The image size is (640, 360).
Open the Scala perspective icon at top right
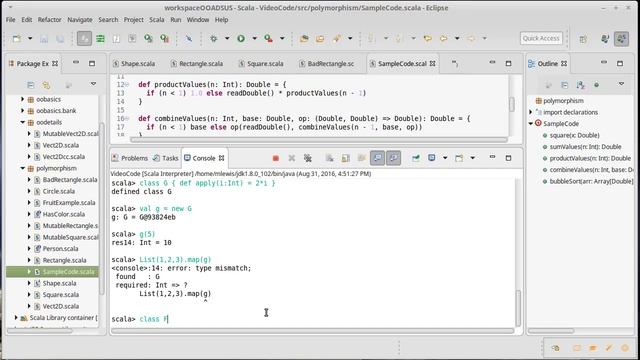tap(622, 38)
